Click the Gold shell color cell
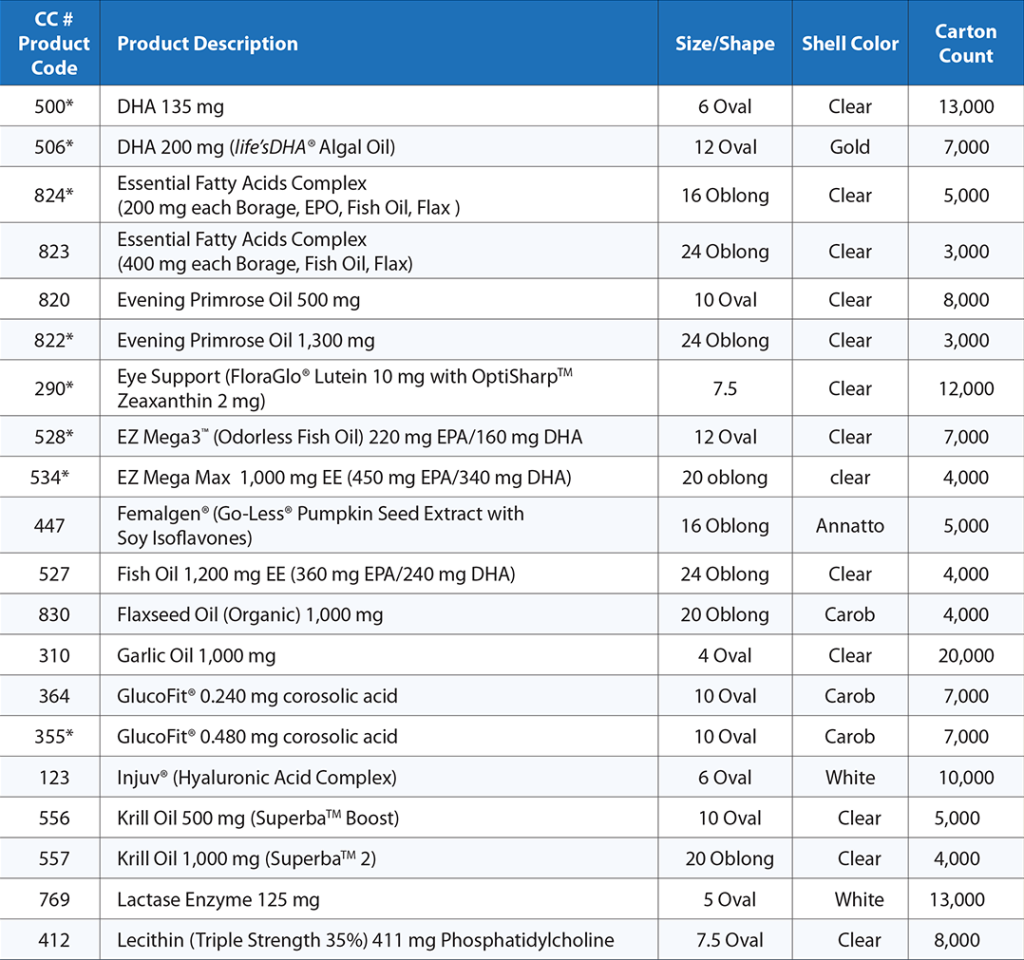This screenshot has width=1024, height=960. click(x=850, y=147)
